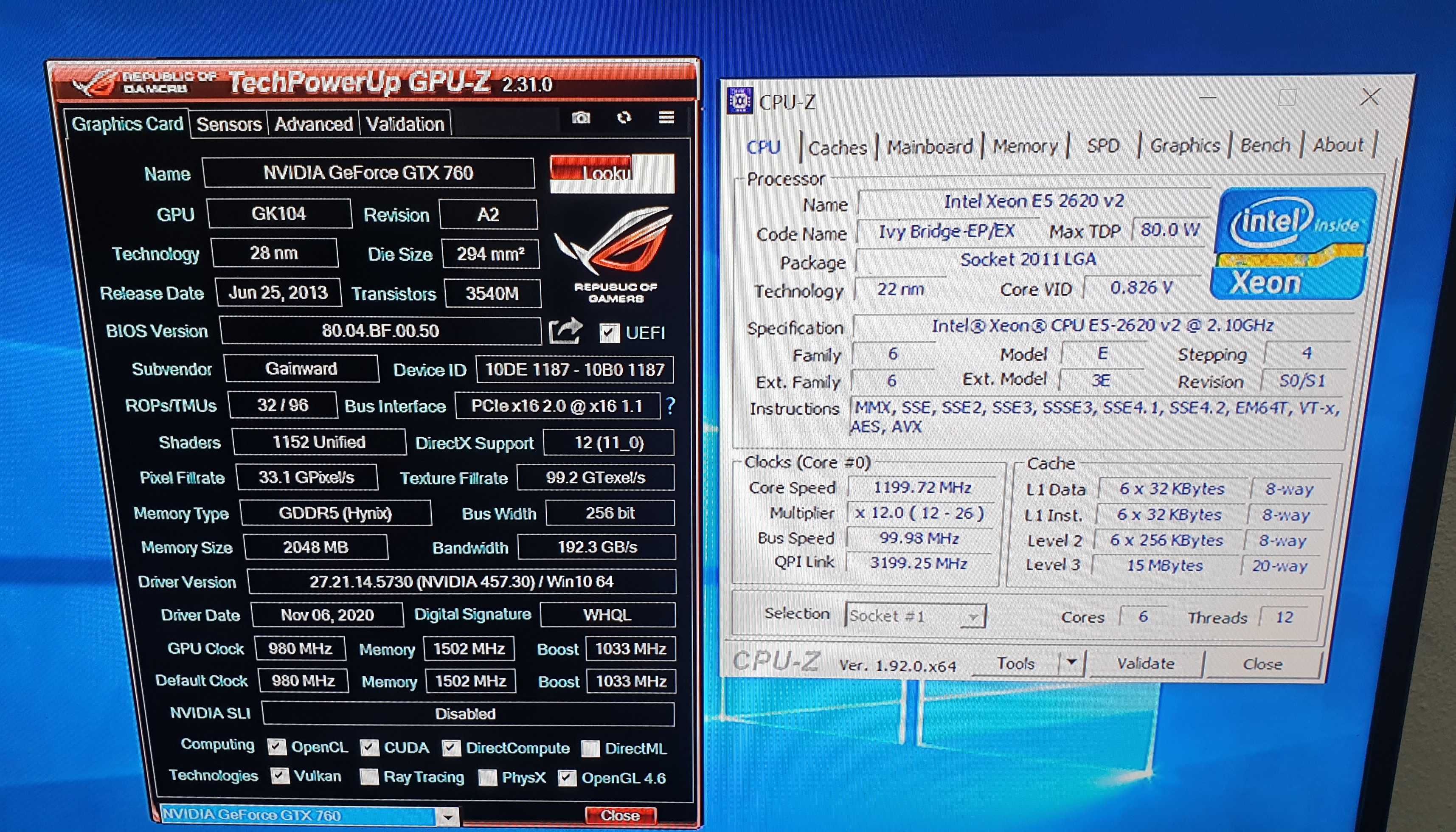
Task: Open the Caches tab in CPU-Z
Action: tap(838, 148)
